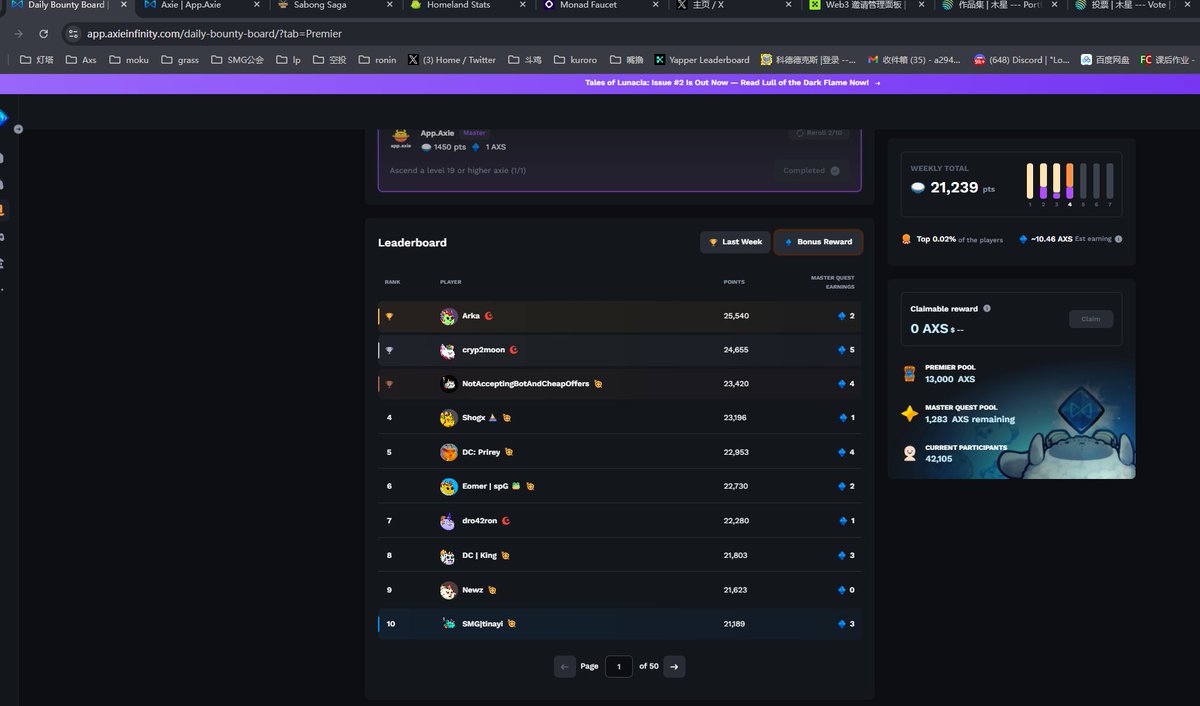Open the Yapper Leaderboard bookmark
1200x706 pixels.
tap(701, 60)
